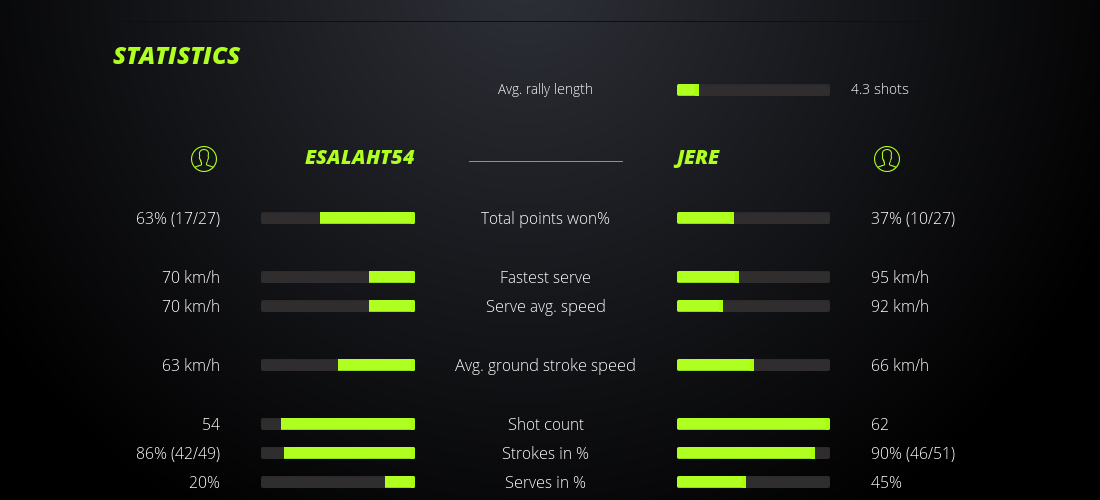
Task: Click JERE's Fastest serve bar
Action: (x=753, y=277)
